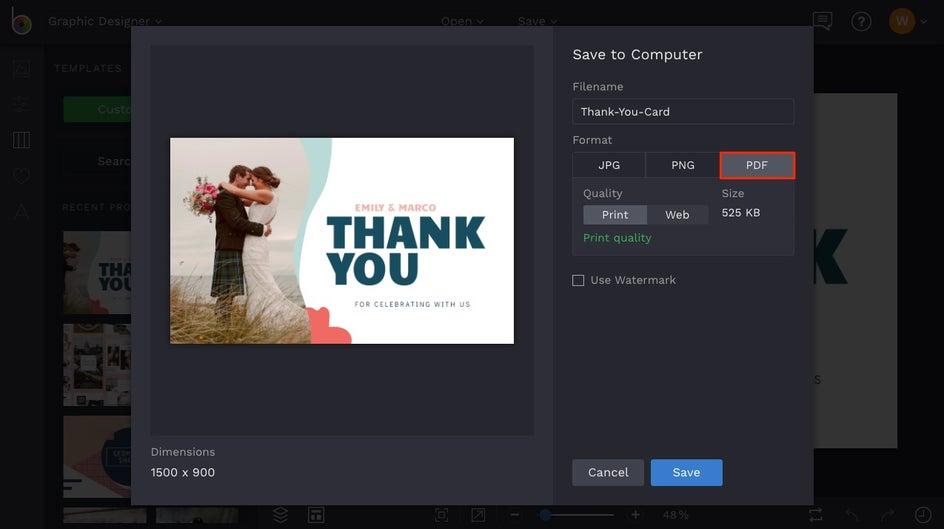The width and height of the screenshot is (944, 529).
Task: Choose the PNG format tab
Action: coord(683,165)
